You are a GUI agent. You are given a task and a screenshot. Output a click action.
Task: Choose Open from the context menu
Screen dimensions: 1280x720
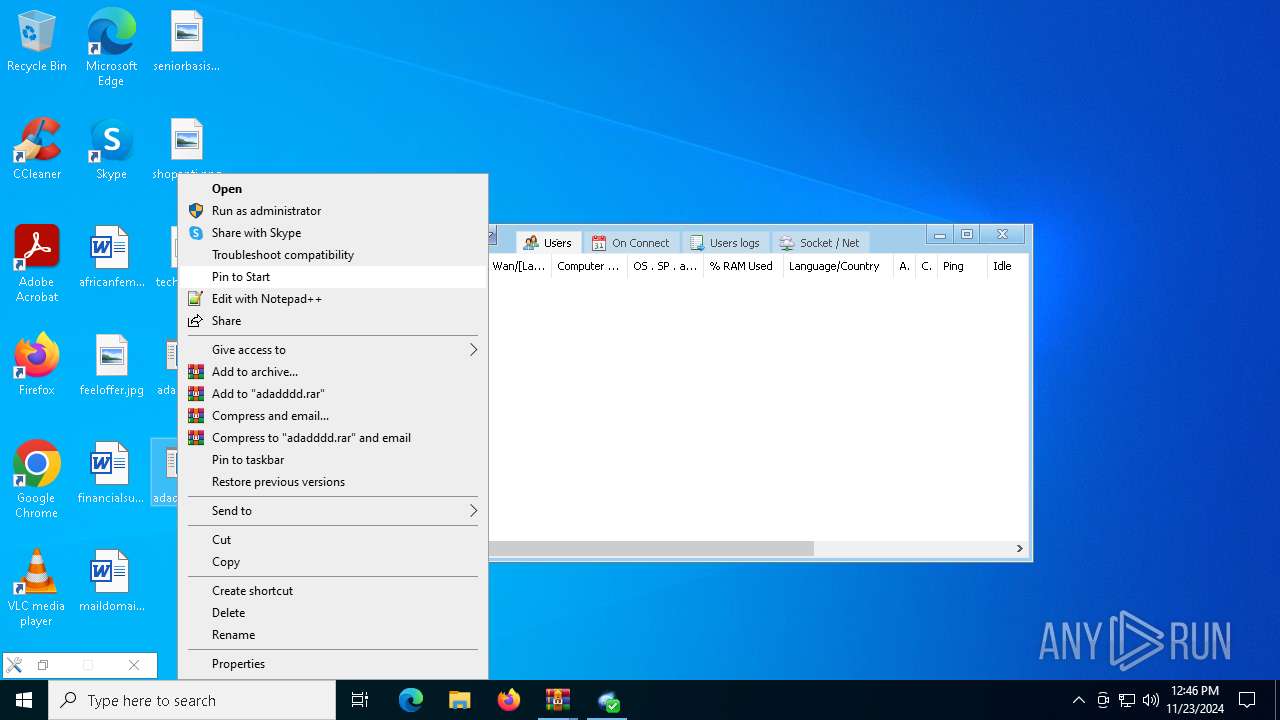333,189
